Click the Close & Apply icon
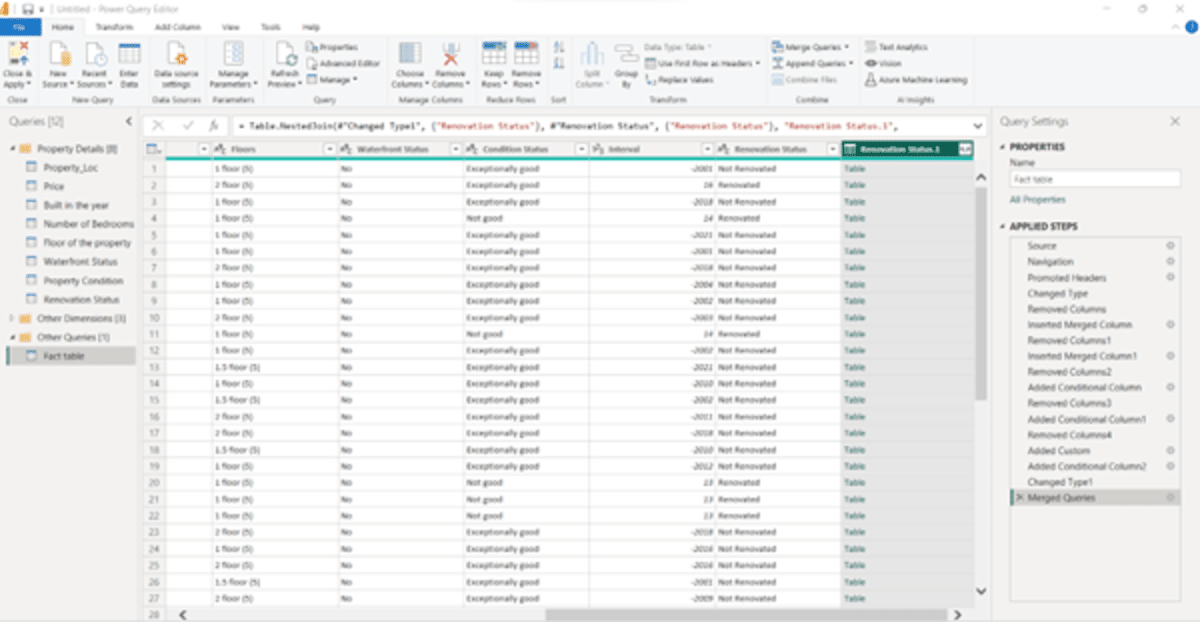 pyautogui.click(x=17, y=55)
